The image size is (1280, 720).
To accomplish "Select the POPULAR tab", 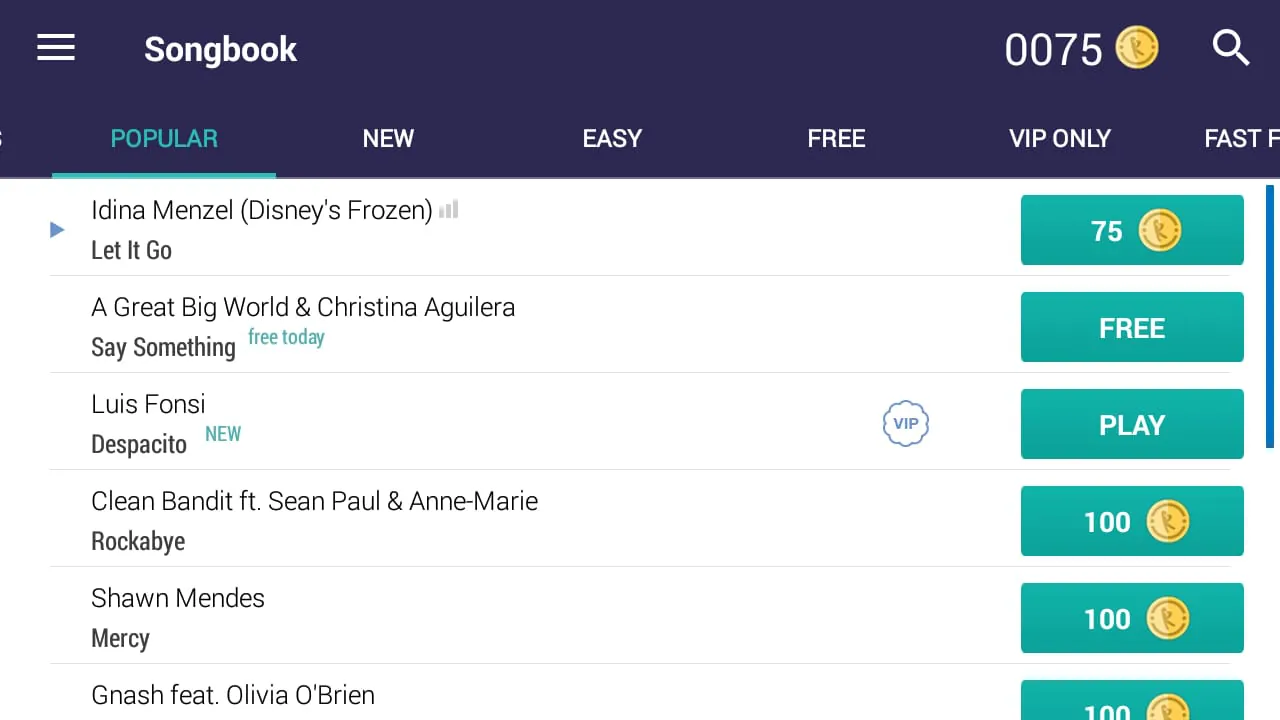I will pyautogui.click(x=164, y=139).
